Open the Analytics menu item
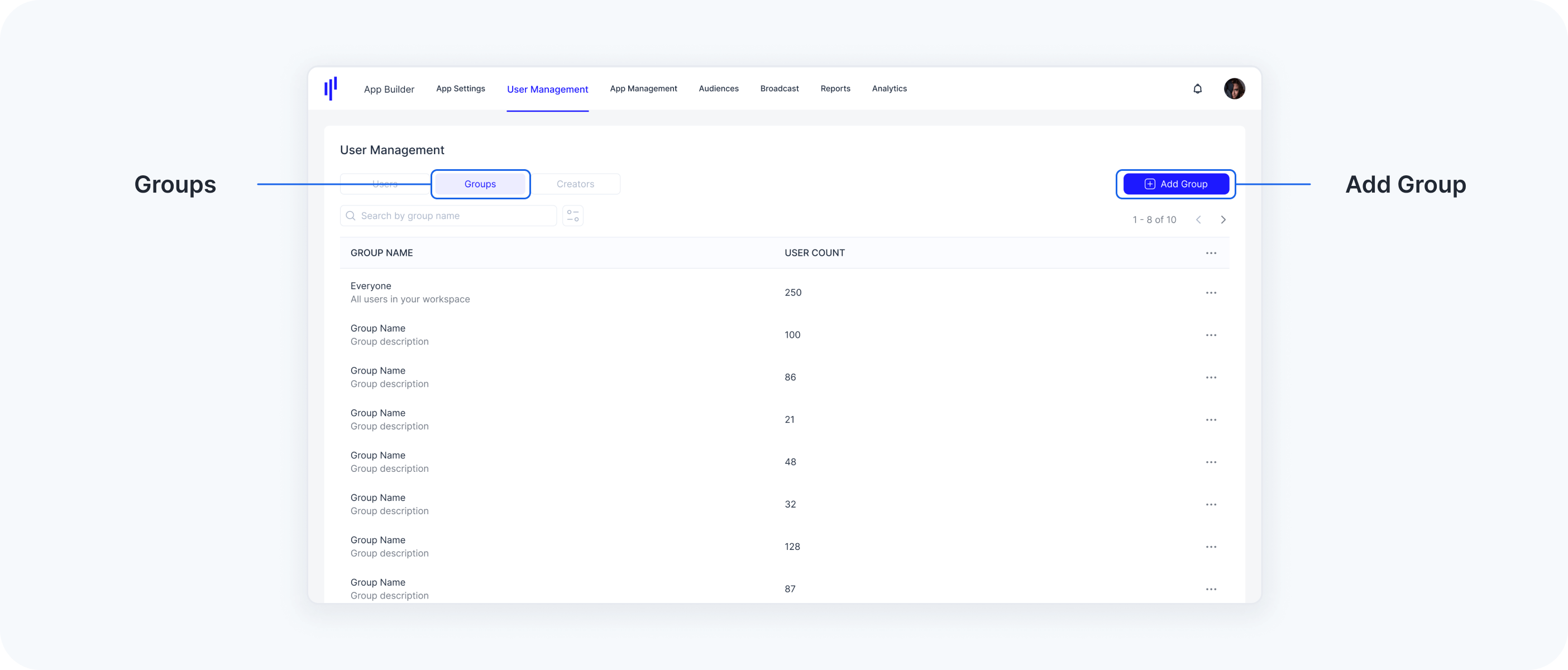1568x670 pixels. 888,89
